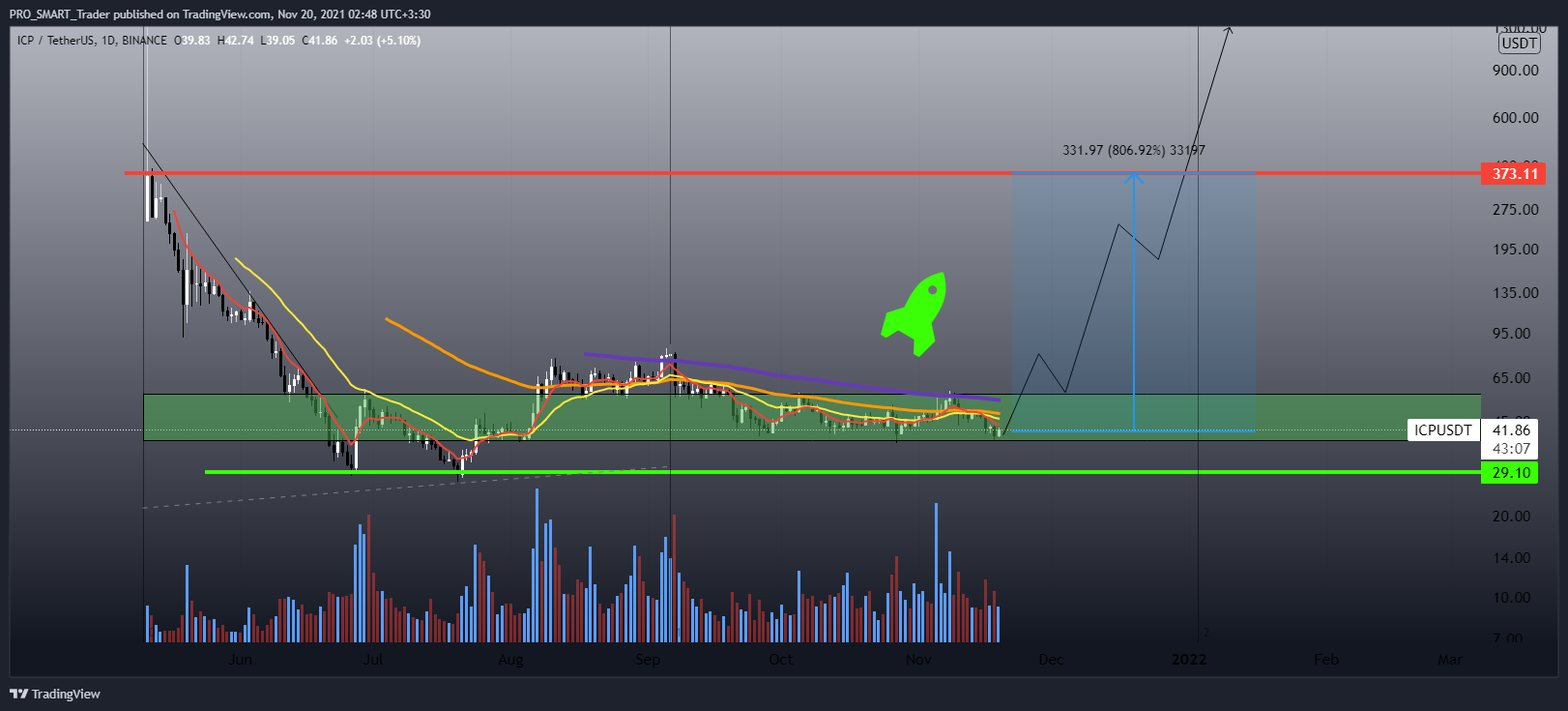Click 20.00 on the price scale
Viewport: 1568px width, 711px height.
coord(1512,517)
